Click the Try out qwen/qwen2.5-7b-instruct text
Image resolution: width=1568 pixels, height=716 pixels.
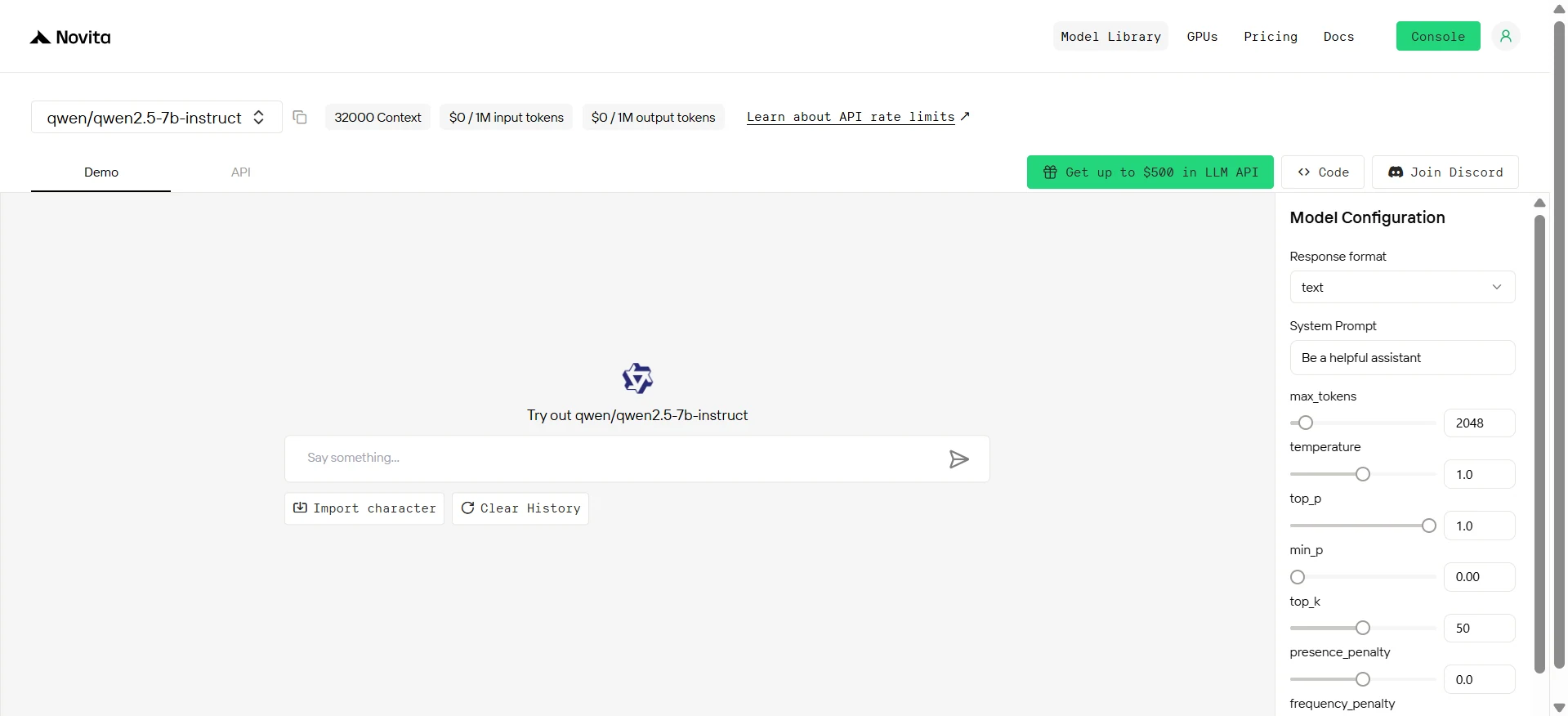tap(637, 415)
